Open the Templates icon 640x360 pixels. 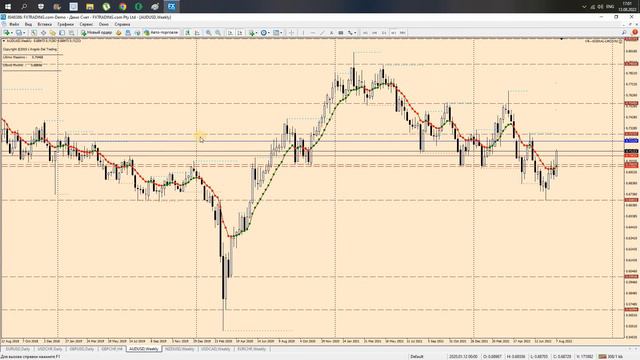[x=276, y=33]
